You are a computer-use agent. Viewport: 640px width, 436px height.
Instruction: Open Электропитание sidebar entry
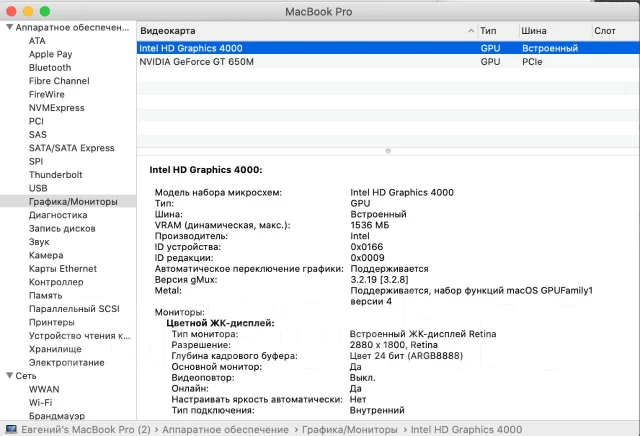(67, 363)
